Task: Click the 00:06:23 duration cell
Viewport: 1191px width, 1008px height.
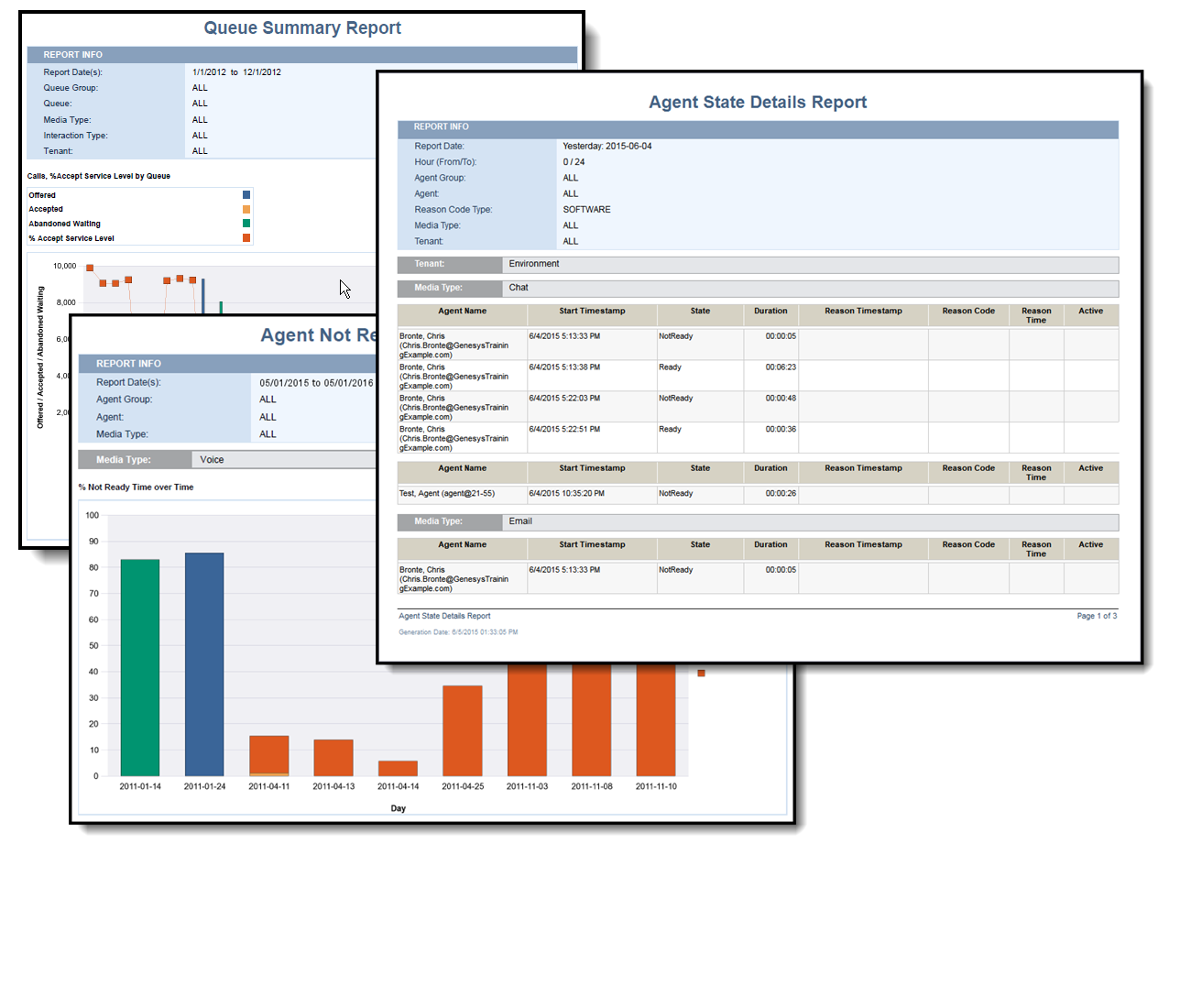Action: [x=781, y=367]
